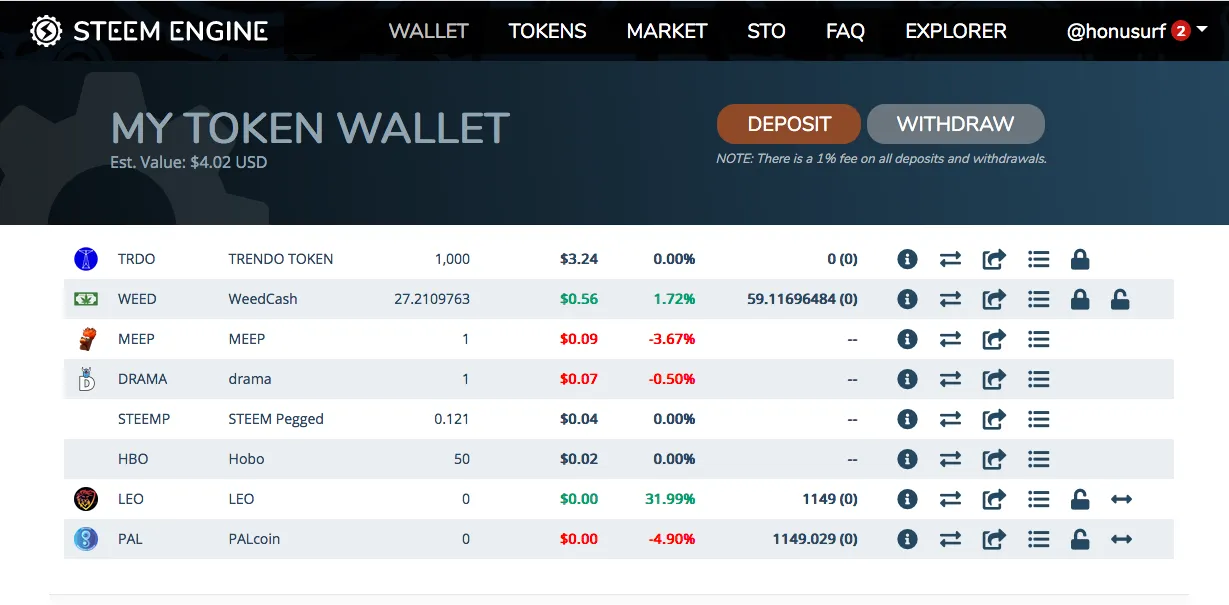Stake TRDO with the closed lock icon
The width and height of the screenshot is (1229, 605).
pos(1080,259)
